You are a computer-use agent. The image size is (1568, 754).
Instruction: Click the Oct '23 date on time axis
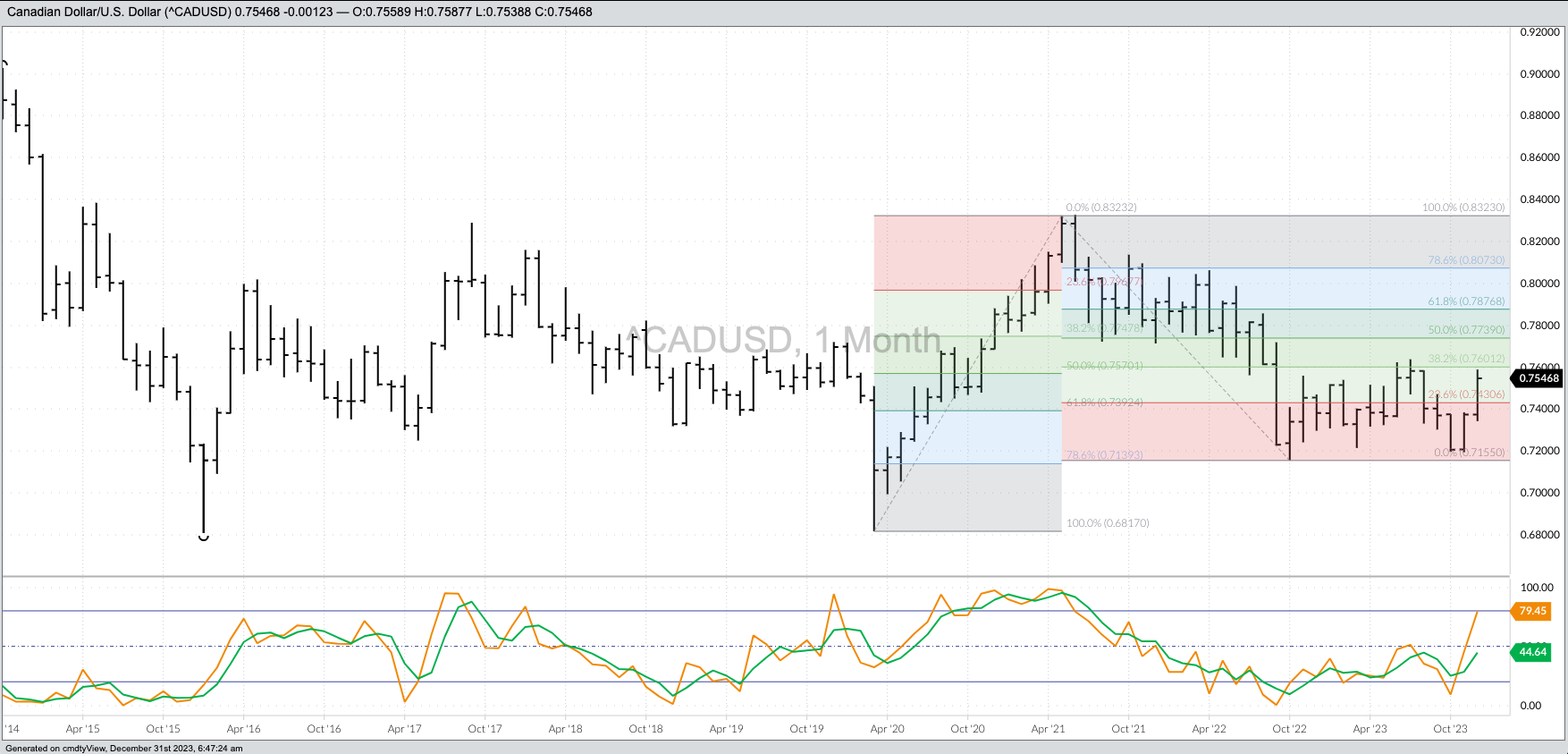pyautogui.click(x=1450, y=729)
